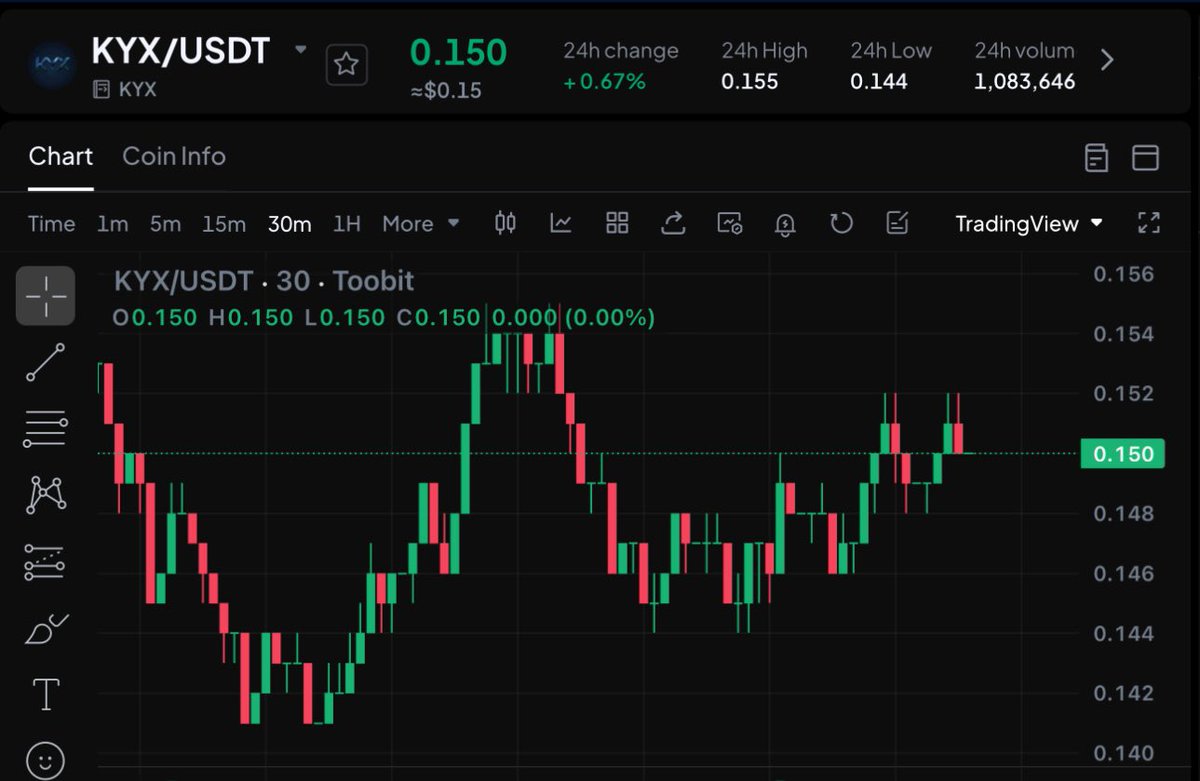This screenshot has width=1200, height=781.
Task: Open the order book document icon
Action: 1096,157
